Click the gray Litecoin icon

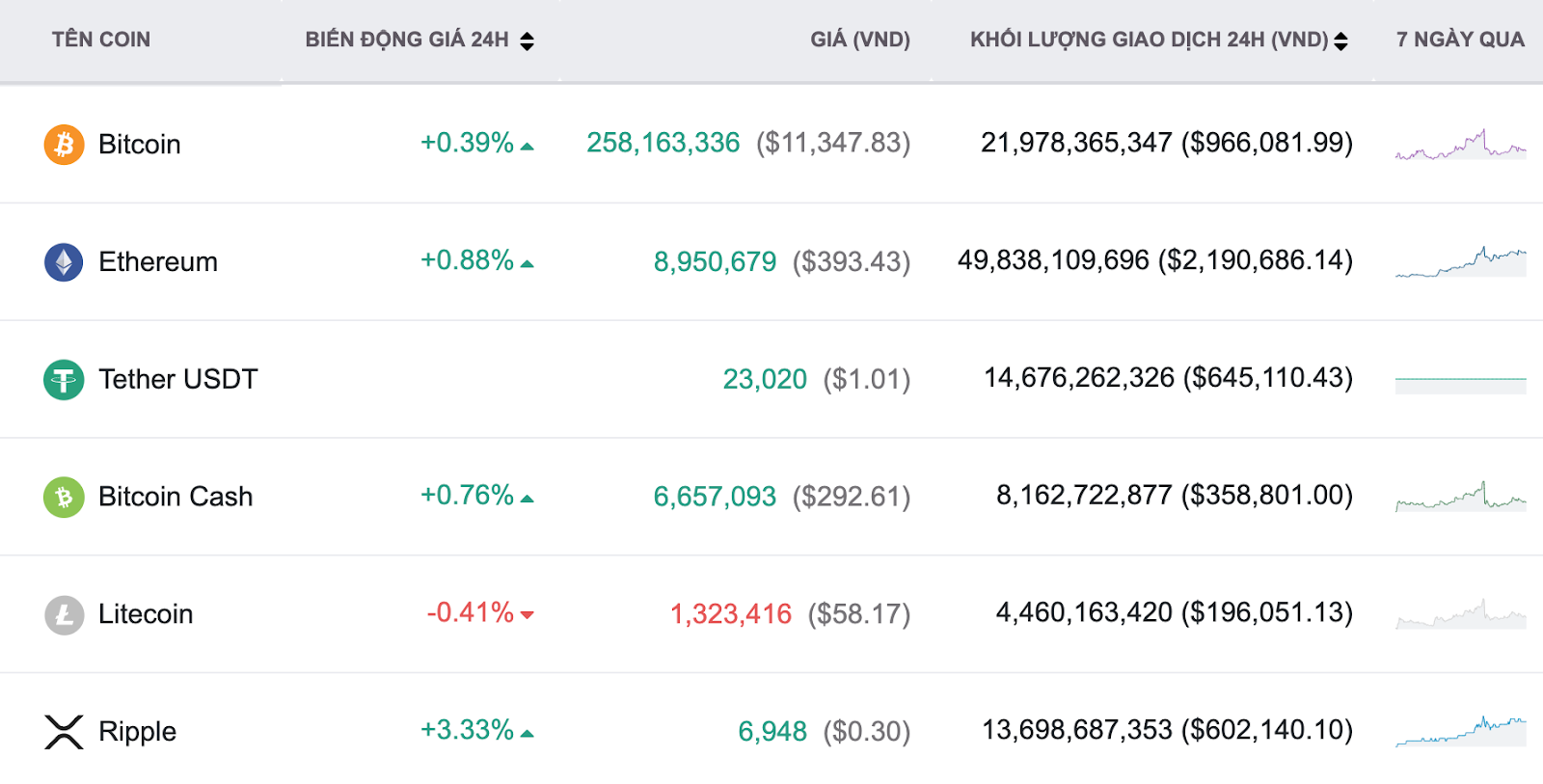click(x=64, y=614)
